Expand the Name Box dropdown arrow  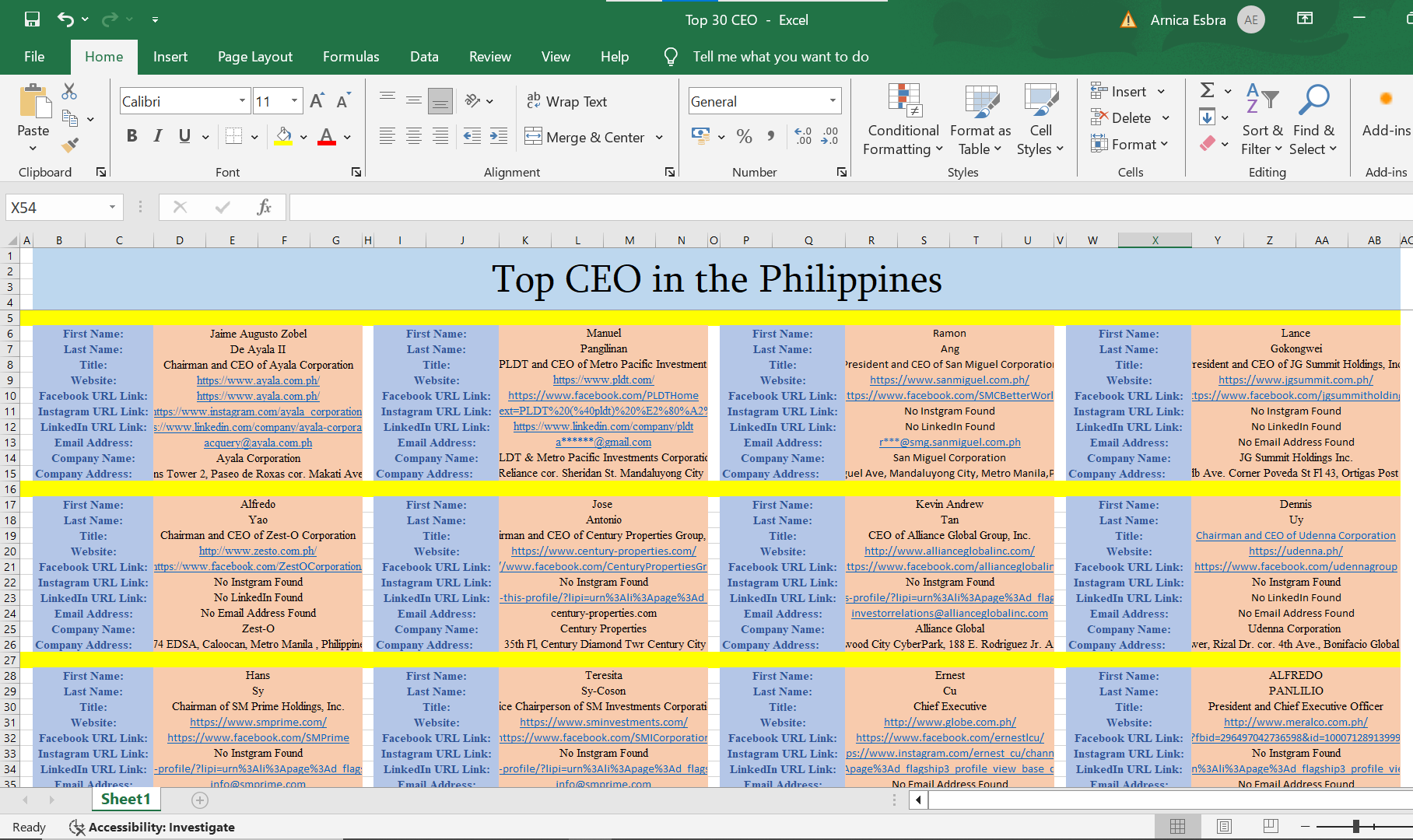point(112,207)
